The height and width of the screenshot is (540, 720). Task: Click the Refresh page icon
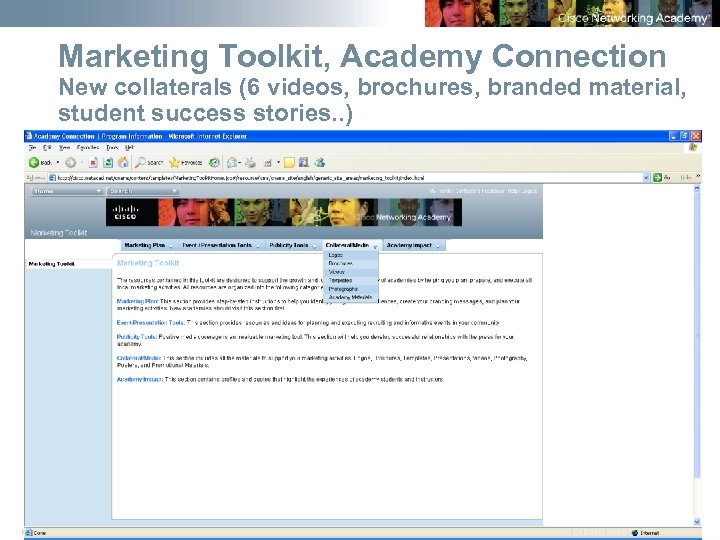coord(108,162)
